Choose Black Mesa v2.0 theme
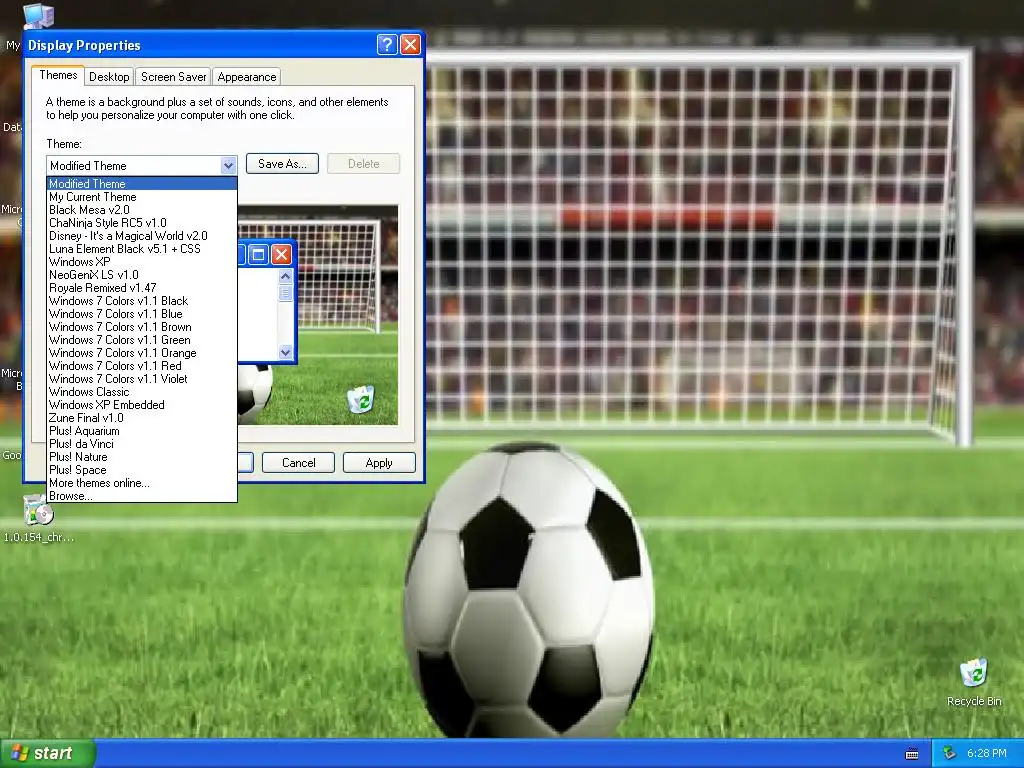The width and height of the screenshot is (1024, 768). [142, 210]
